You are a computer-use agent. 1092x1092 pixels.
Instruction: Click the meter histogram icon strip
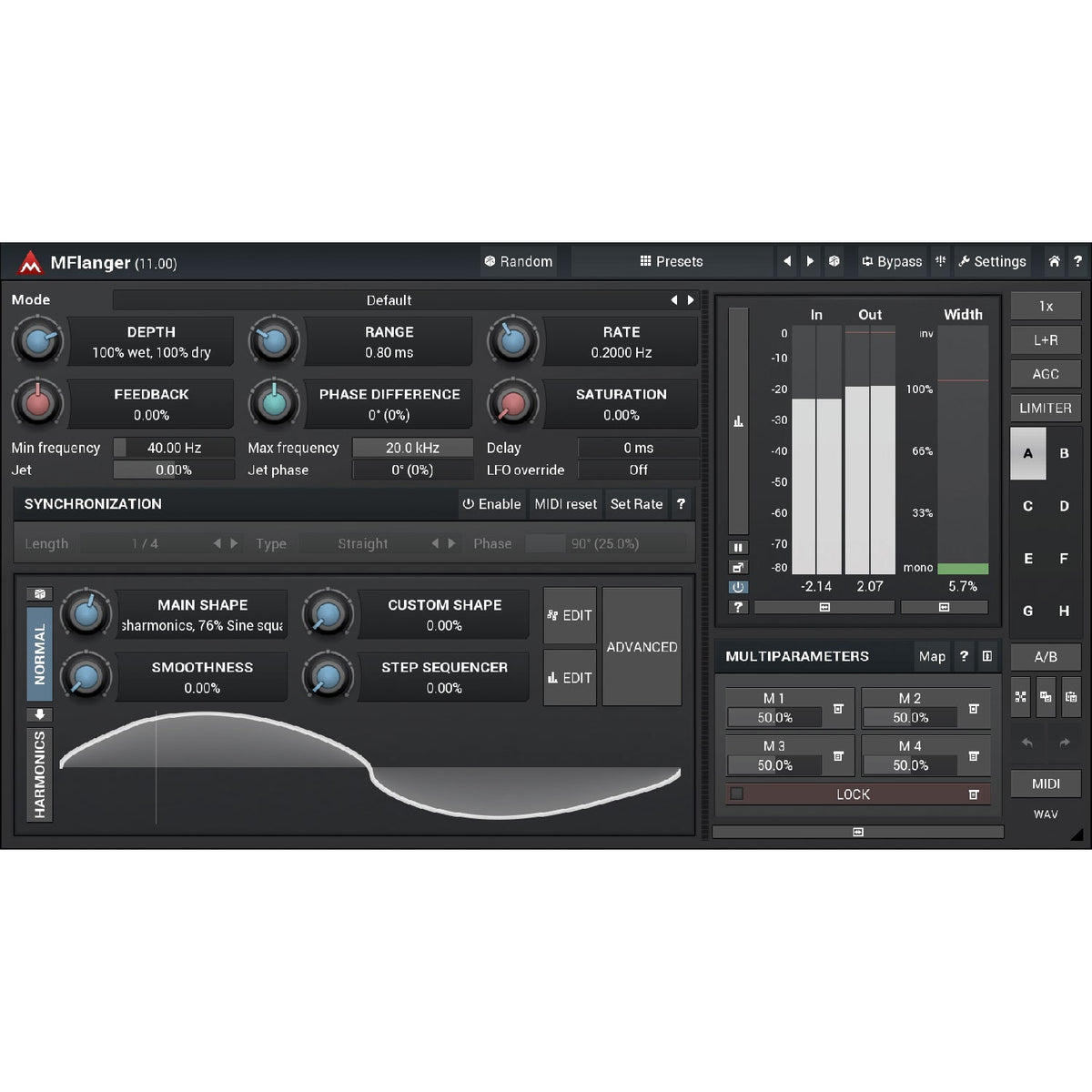(738, 421)
